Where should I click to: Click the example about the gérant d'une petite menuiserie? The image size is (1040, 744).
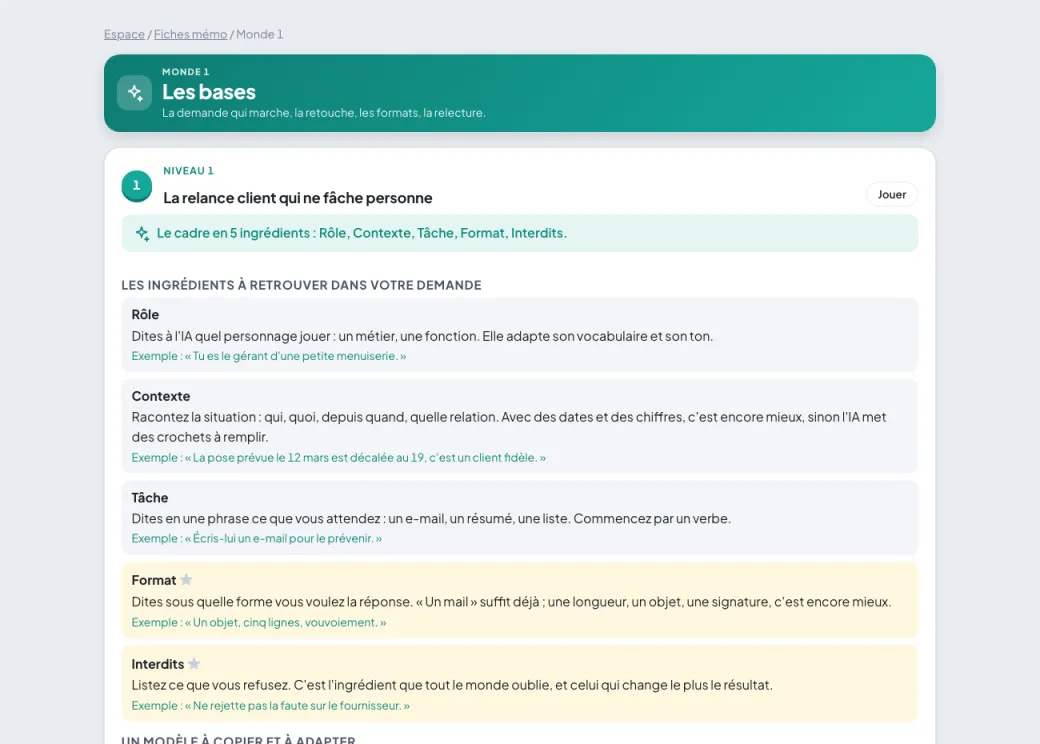(x=269, y=356)
